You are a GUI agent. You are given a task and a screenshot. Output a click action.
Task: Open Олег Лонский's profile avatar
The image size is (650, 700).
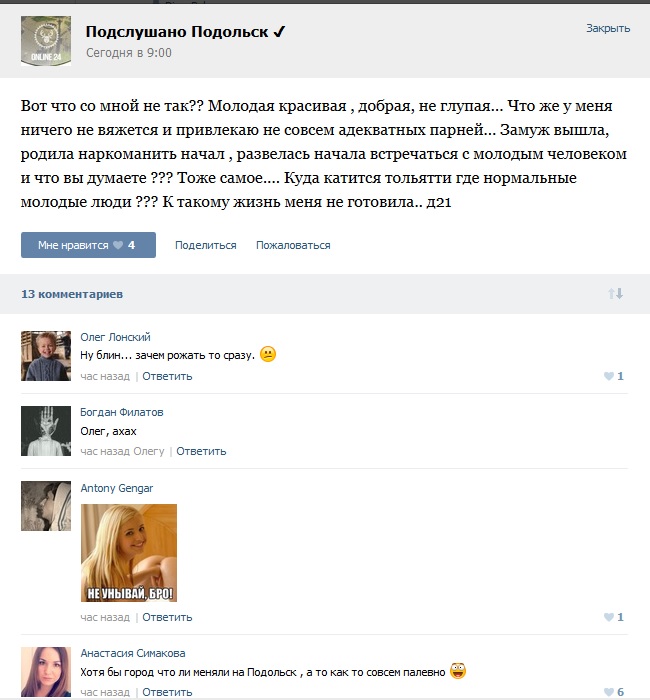[x=46, y=356]
